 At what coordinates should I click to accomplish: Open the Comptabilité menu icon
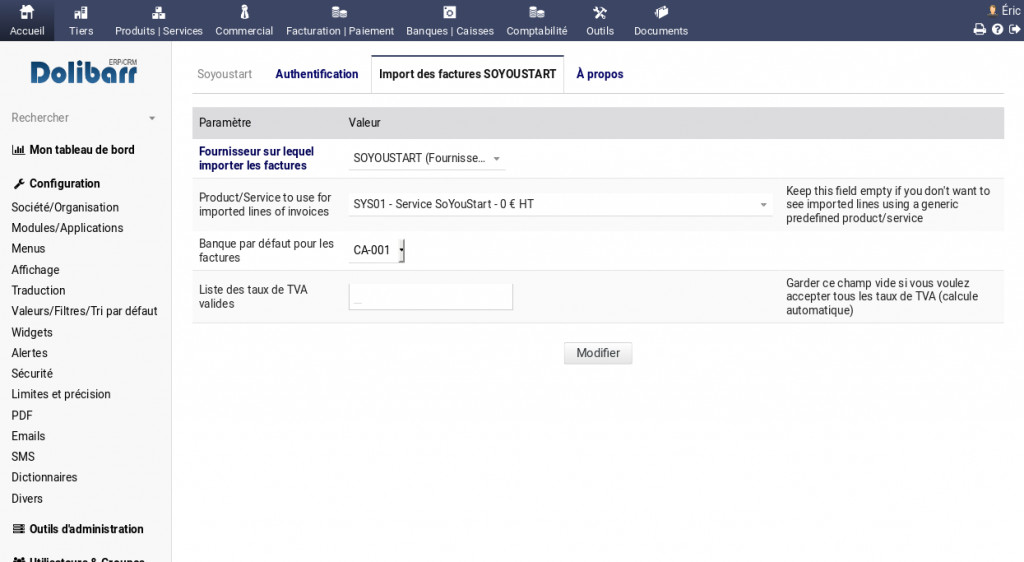pyautogui.click(x=536, y=12)
